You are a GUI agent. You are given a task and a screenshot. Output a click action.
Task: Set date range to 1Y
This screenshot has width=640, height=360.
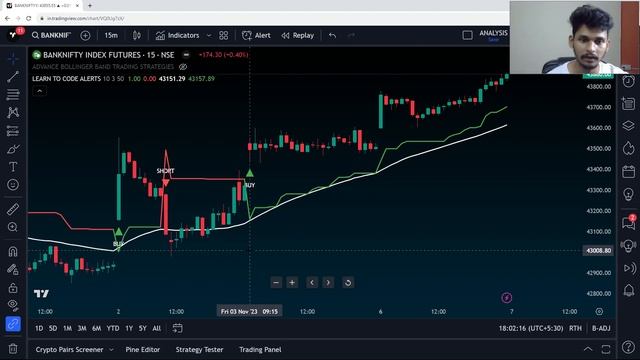pyautogui.click(x=129, y=328)
